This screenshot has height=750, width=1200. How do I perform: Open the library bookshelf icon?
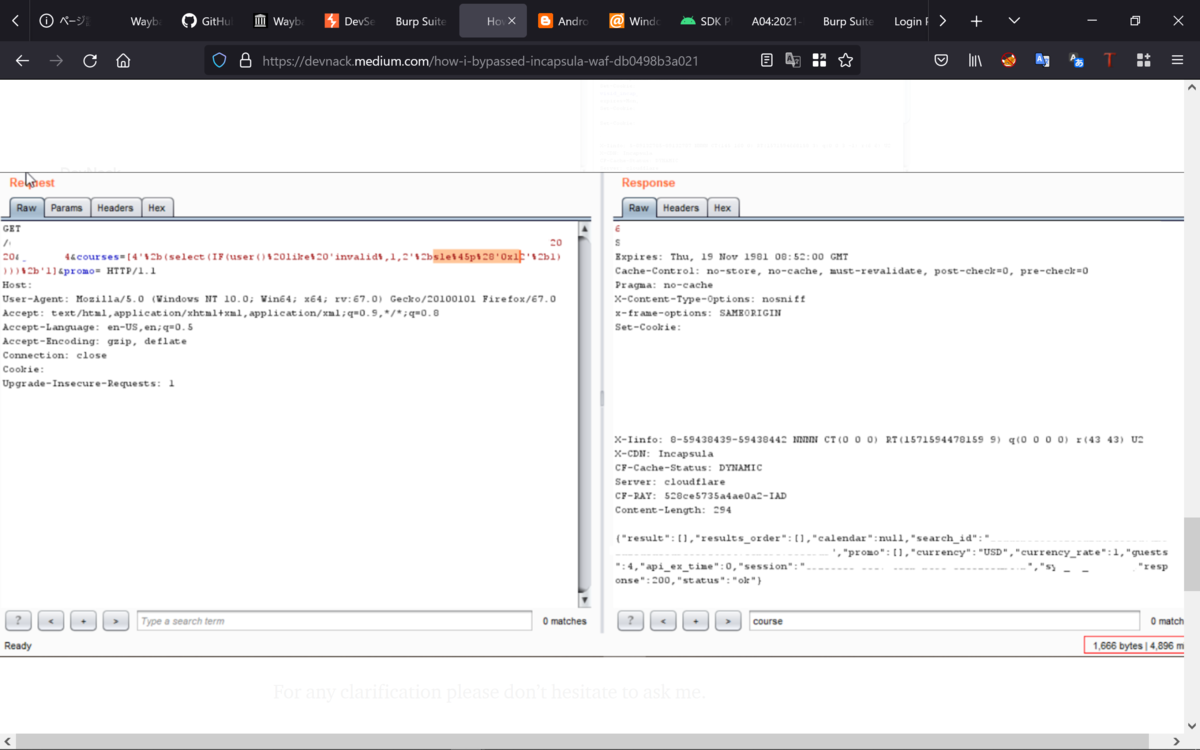(975, 61)
